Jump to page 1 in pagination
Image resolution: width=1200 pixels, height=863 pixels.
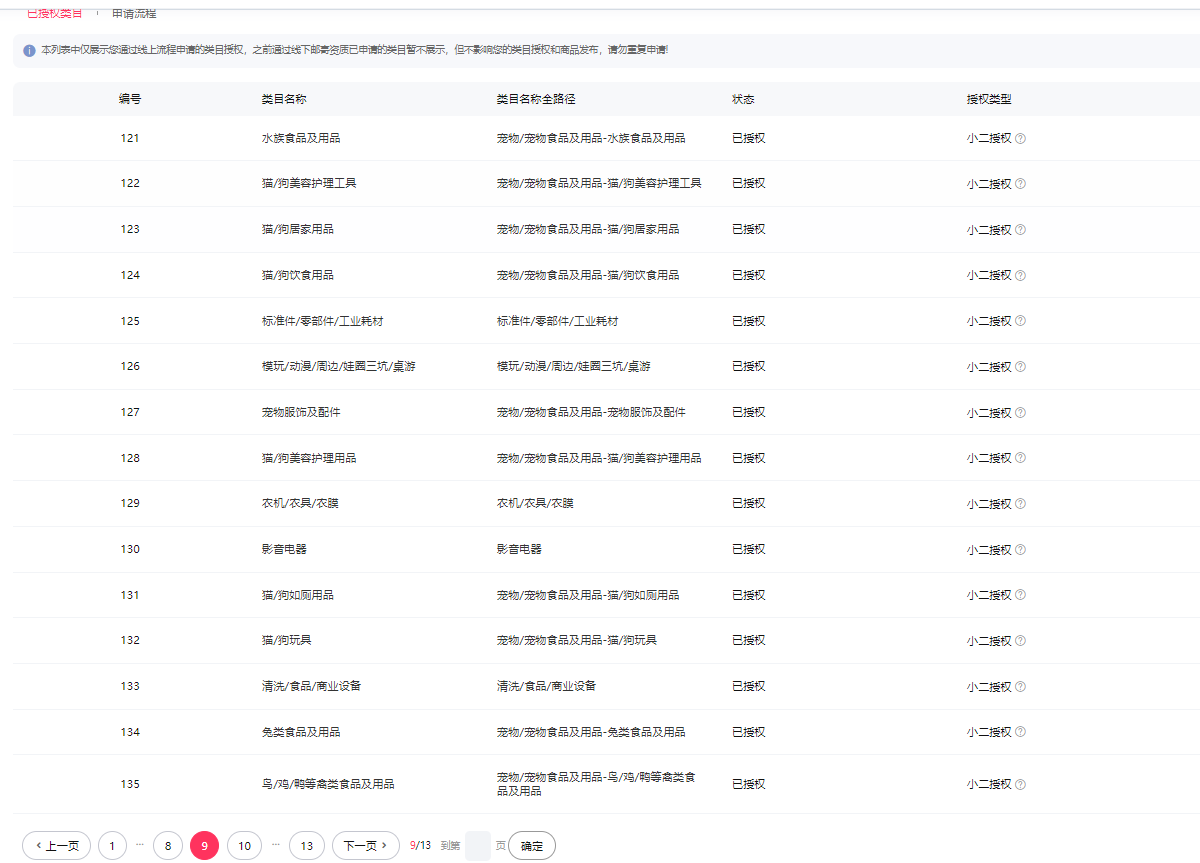click(112, 846)
